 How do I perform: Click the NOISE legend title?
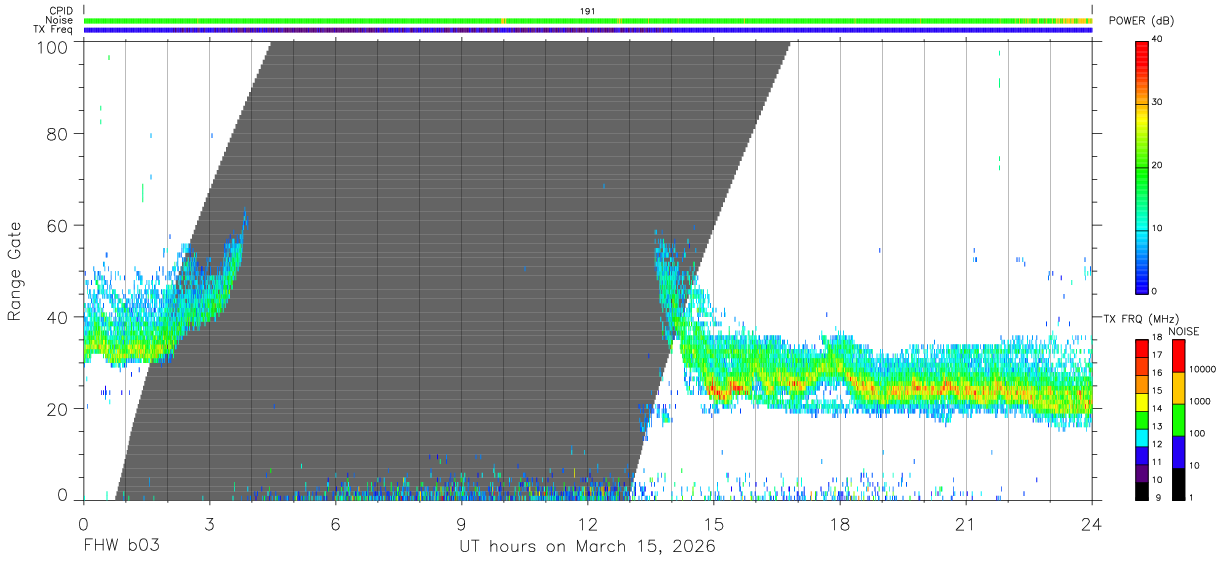pyautogui.click(x=1184, y=331)
